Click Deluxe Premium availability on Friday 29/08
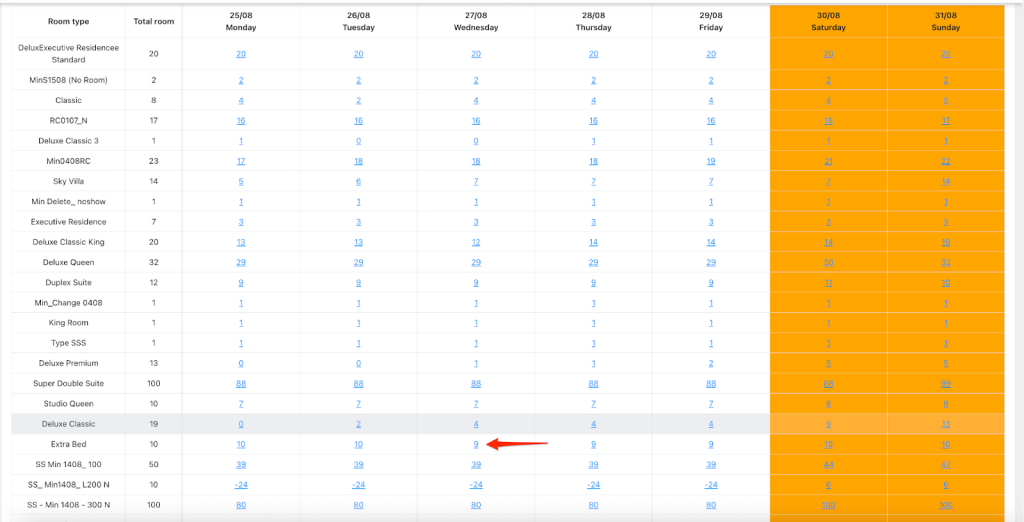Viewport: 1024px width, 522px height. tap(711, 363)
